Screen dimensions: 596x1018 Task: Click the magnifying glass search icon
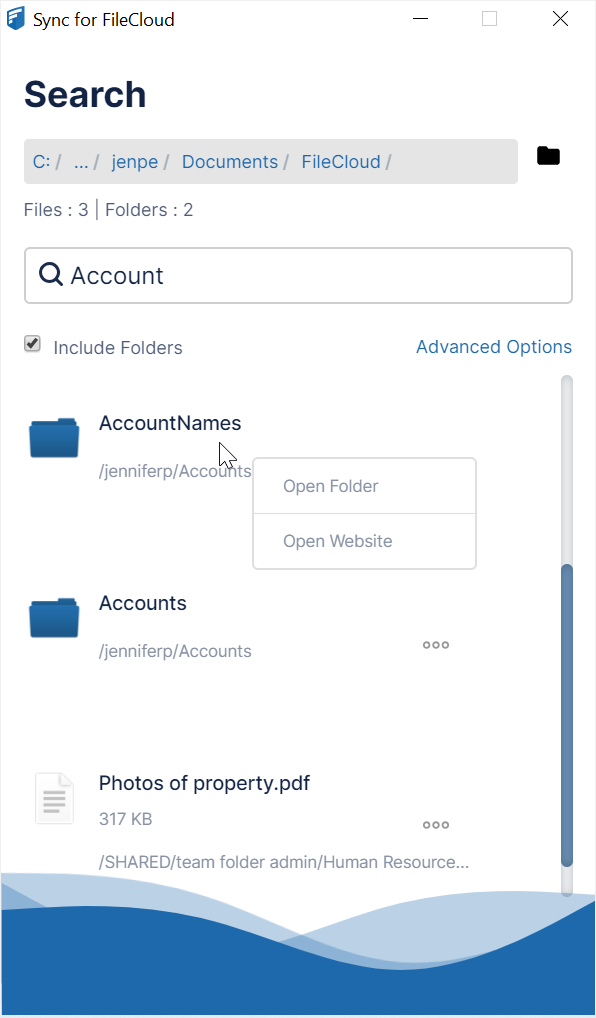(50, 274)
